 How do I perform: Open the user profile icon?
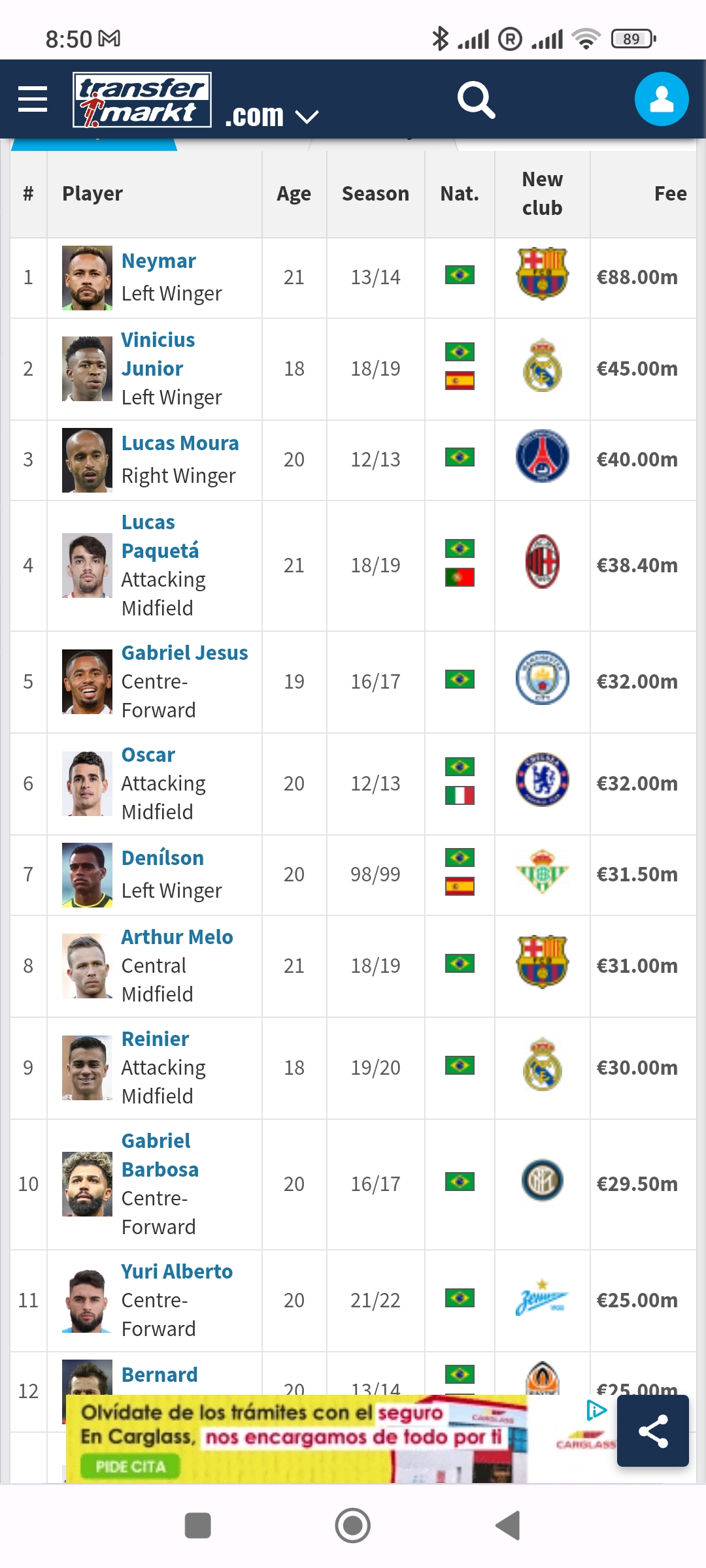point(662,99)
